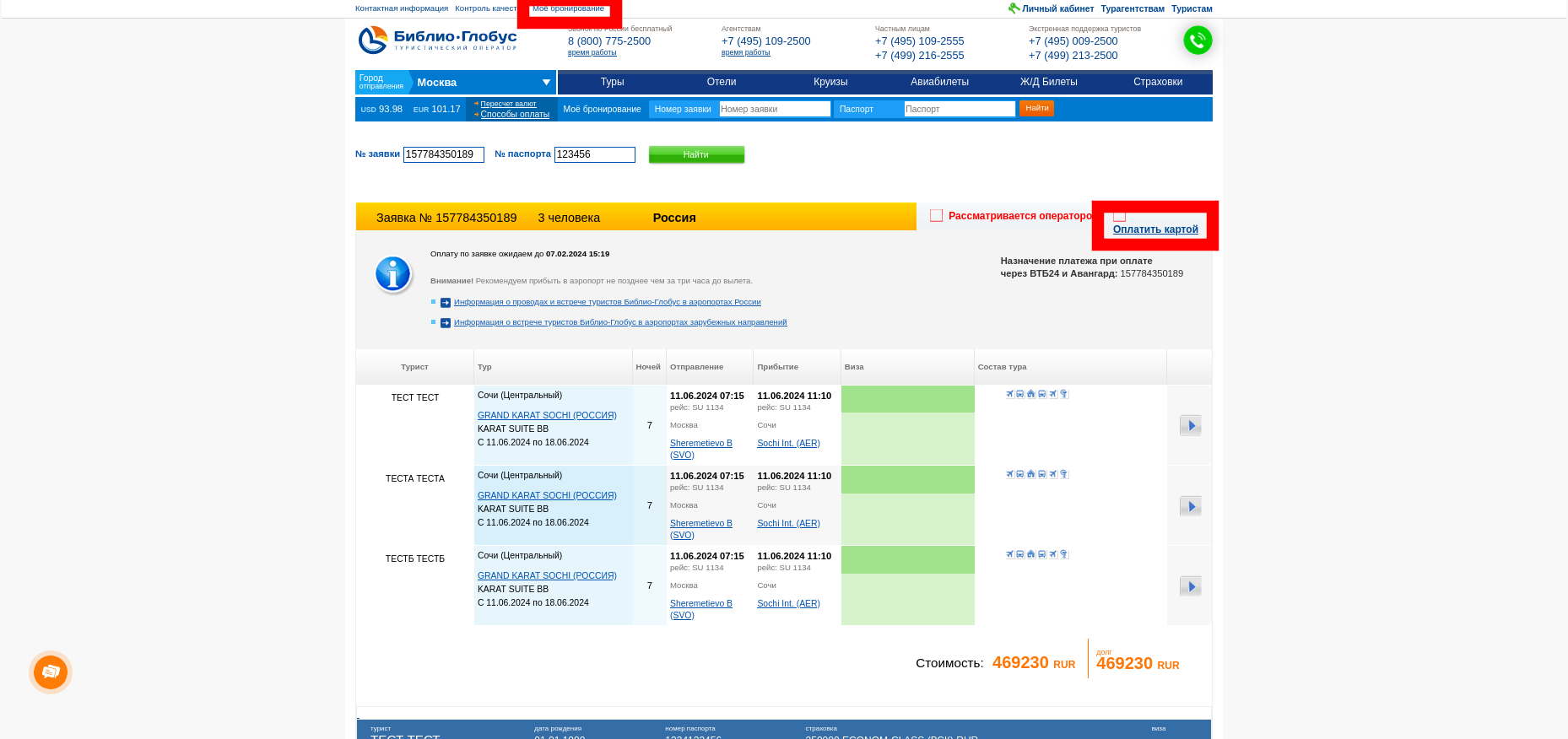
Task: Click the insurance icon for ТЕСТБ ТЕСТБ
Action: [x=1064, y=554]
